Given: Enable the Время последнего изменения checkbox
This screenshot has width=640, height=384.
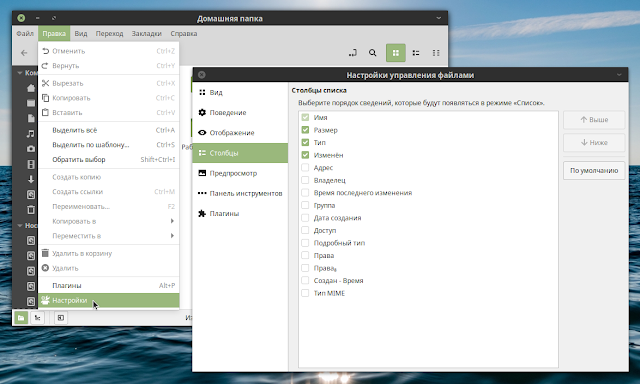Looking at the screenshot, I should tap(305, 193).
